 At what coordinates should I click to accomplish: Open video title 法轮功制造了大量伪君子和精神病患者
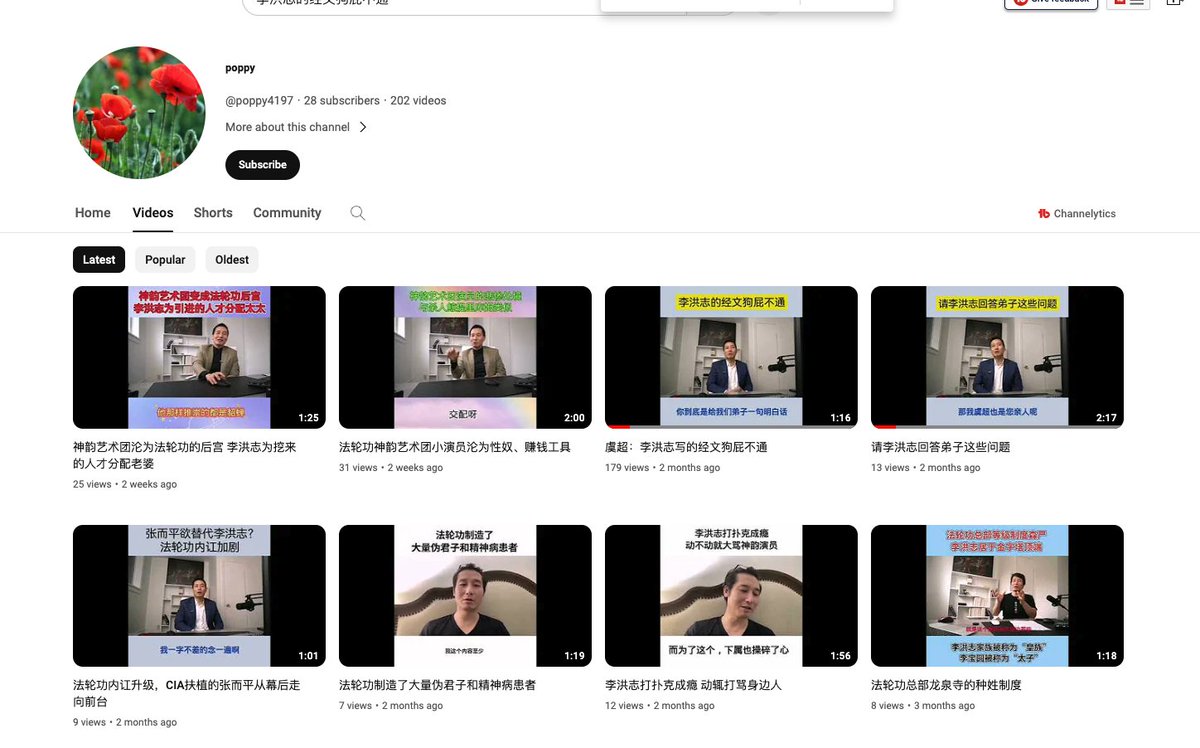[x=438, y=685]
